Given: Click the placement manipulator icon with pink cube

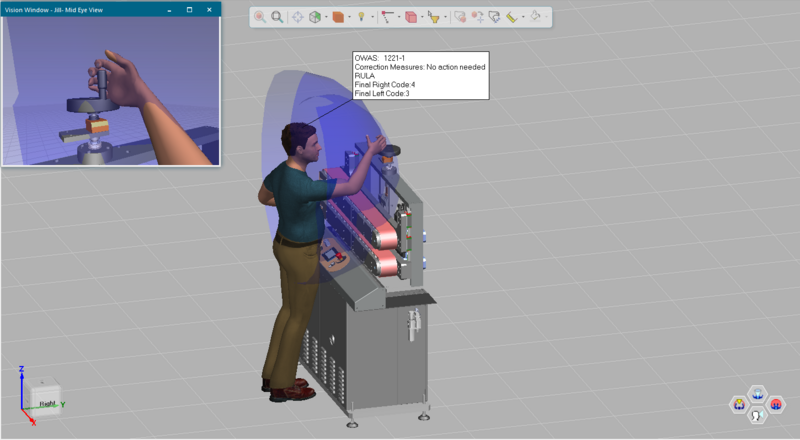Looking at the screenshot, I should click(x=460, y=17).
